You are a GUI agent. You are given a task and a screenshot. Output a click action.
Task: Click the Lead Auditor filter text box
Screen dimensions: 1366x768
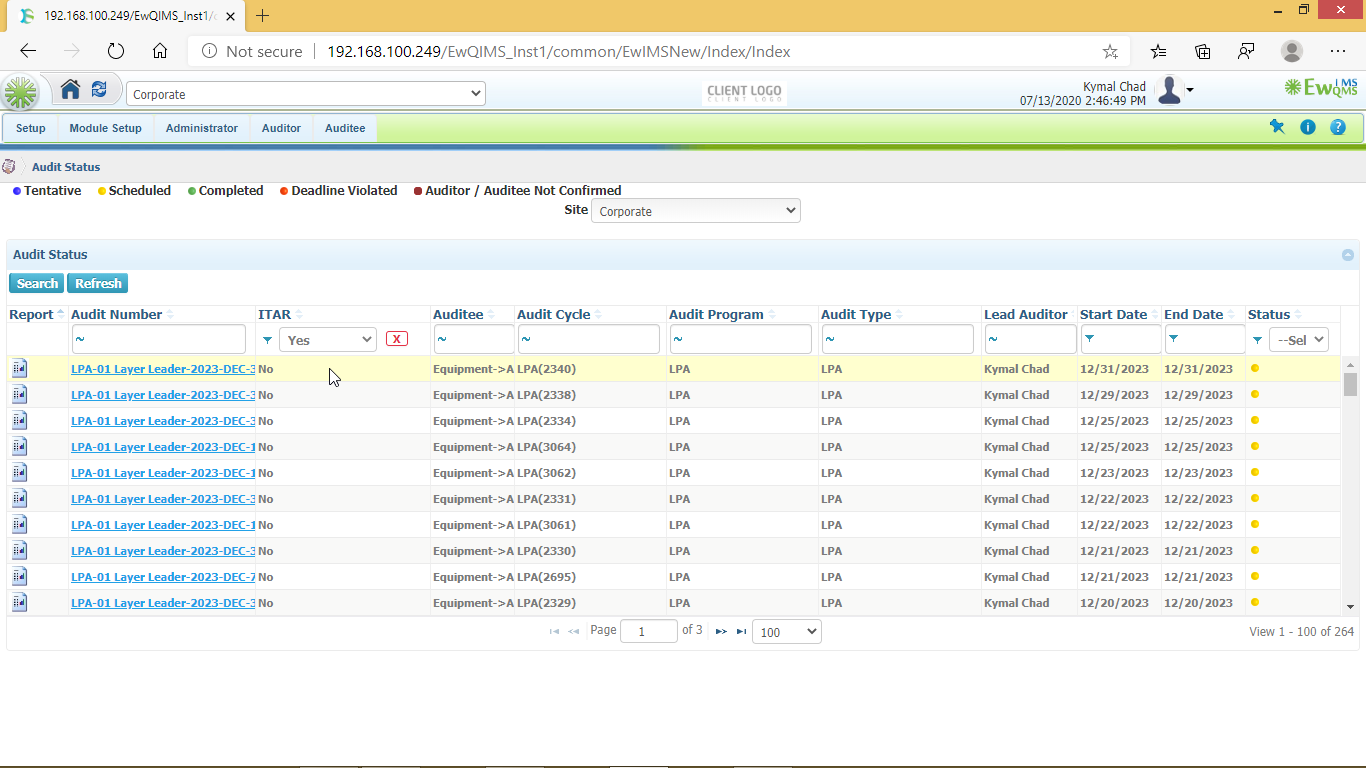pos(1030,339)
